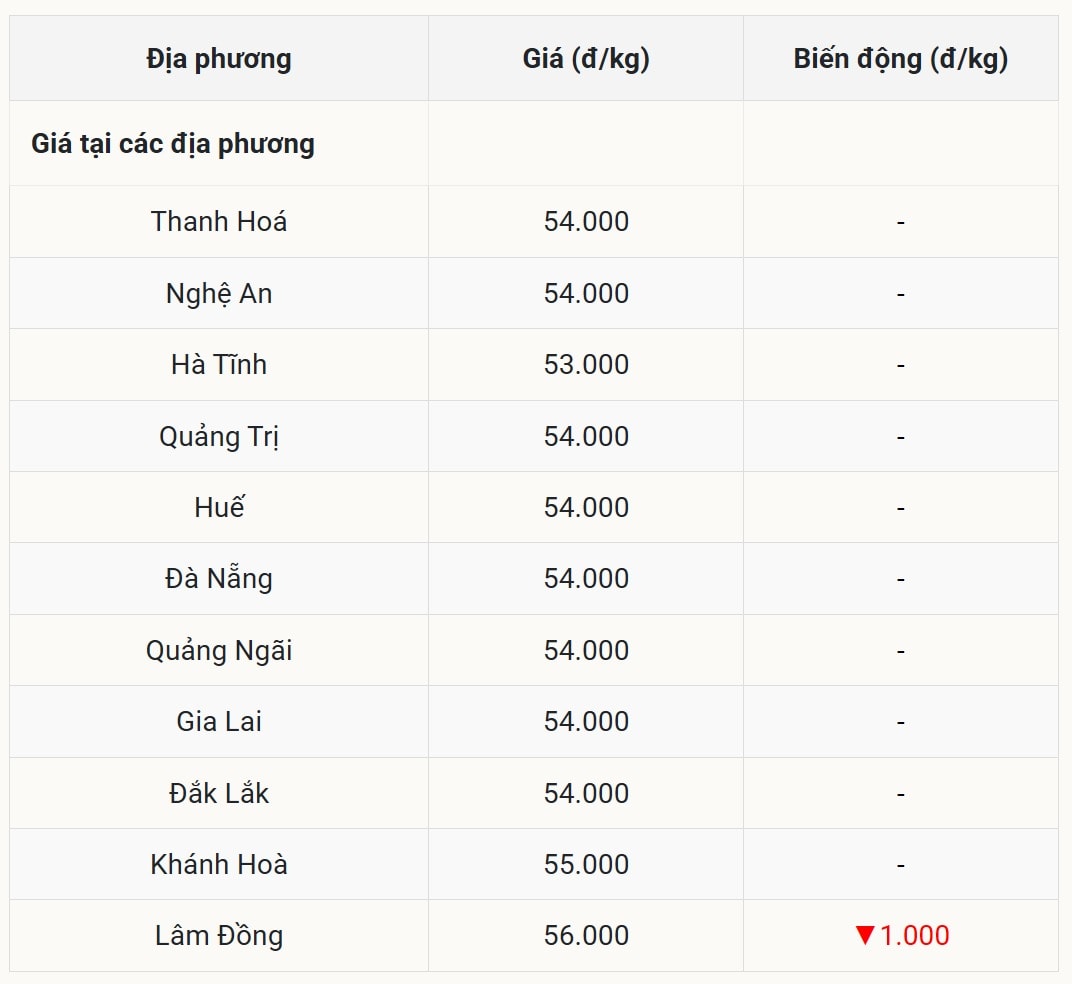Image resolution: width=1072 pixels, height=984 pixels.
Task: Click the "Giá (đ/kg)" column header
Action: click(586, 59)
